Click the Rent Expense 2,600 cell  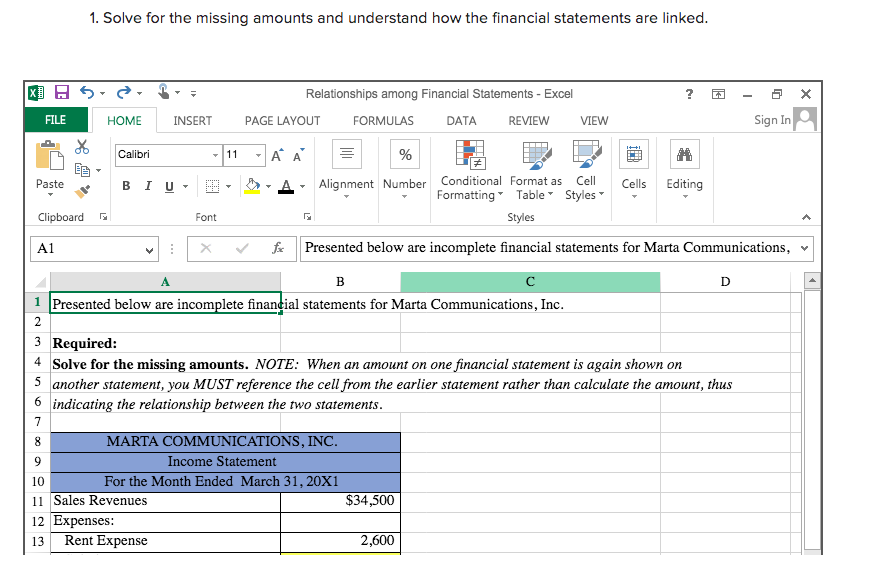click(x=341, y=541)
